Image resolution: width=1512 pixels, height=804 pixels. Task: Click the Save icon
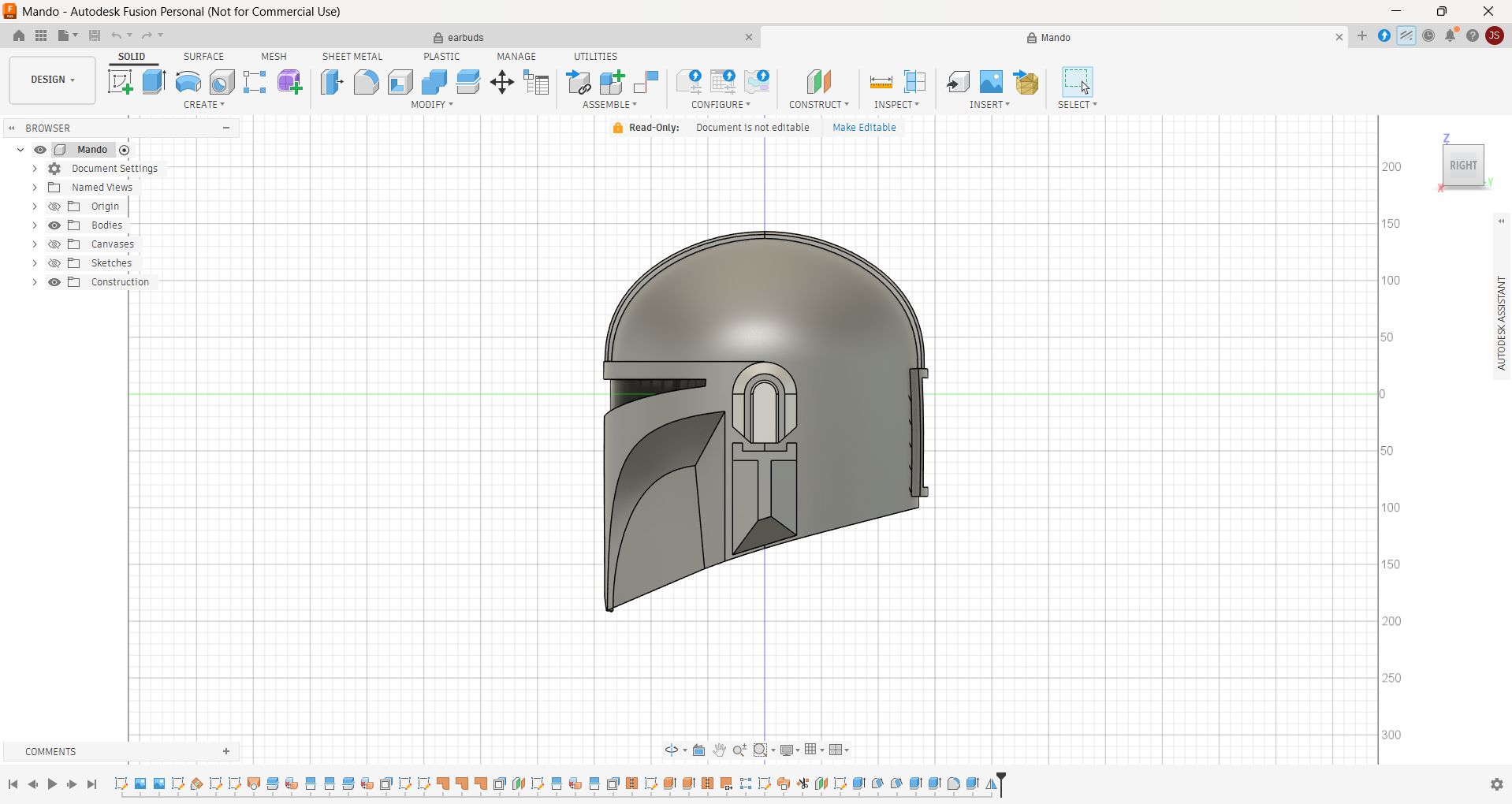coord(95,35)
